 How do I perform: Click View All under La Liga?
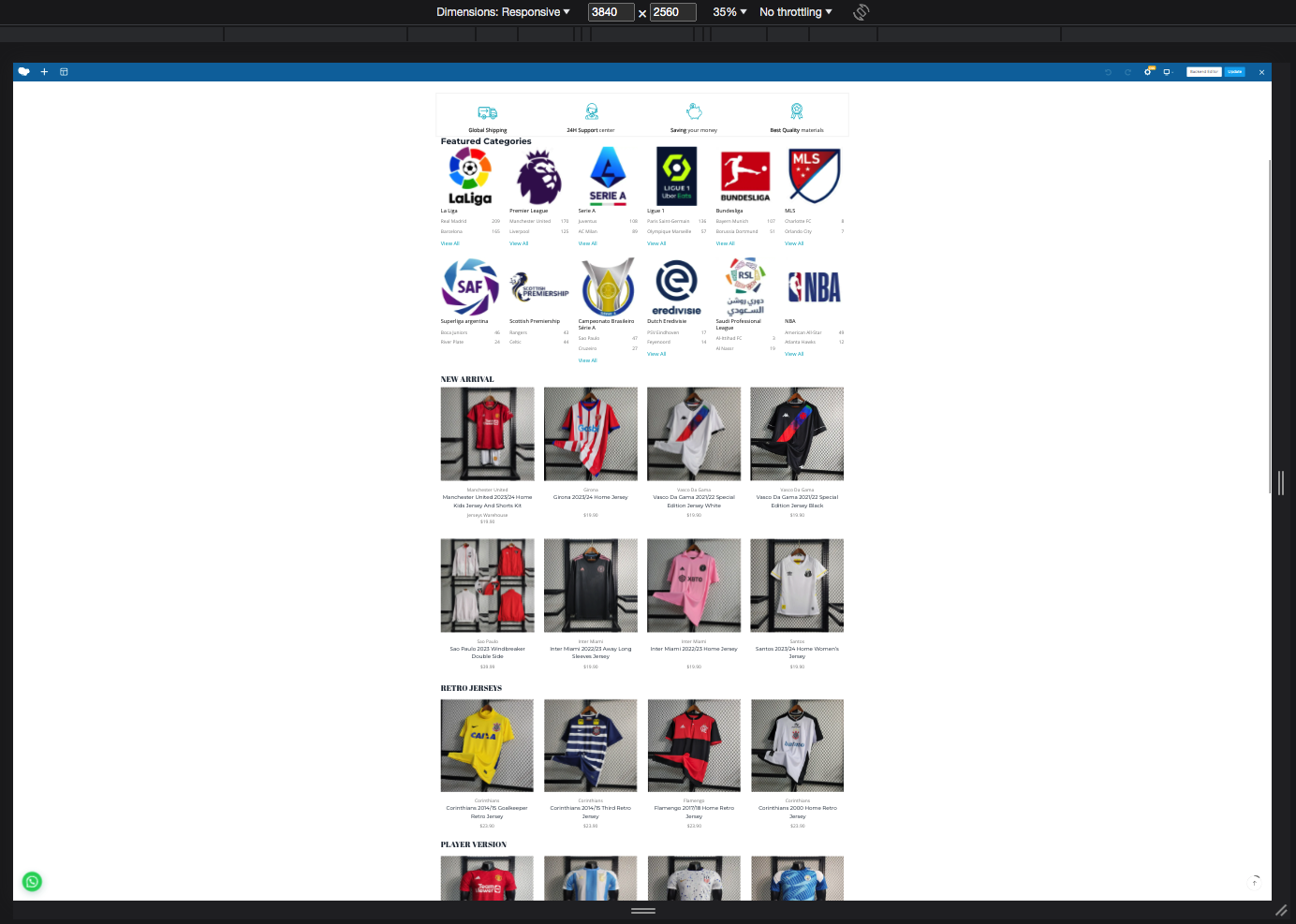point(450,243)
